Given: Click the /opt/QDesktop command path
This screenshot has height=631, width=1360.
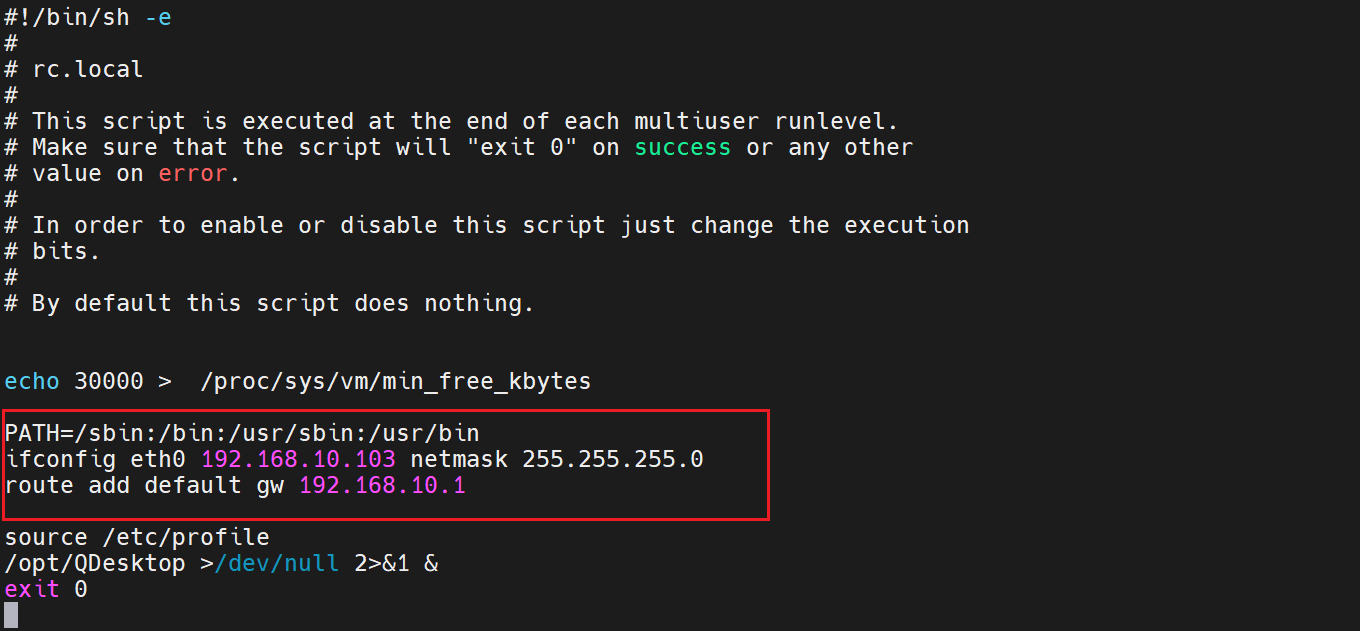Looking at the screenshot, I should click(x=95, y=563).
